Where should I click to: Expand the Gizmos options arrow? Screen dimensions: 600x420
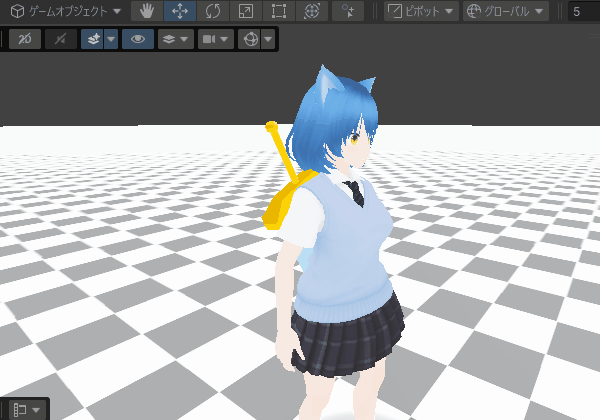(x=268, y=39)
